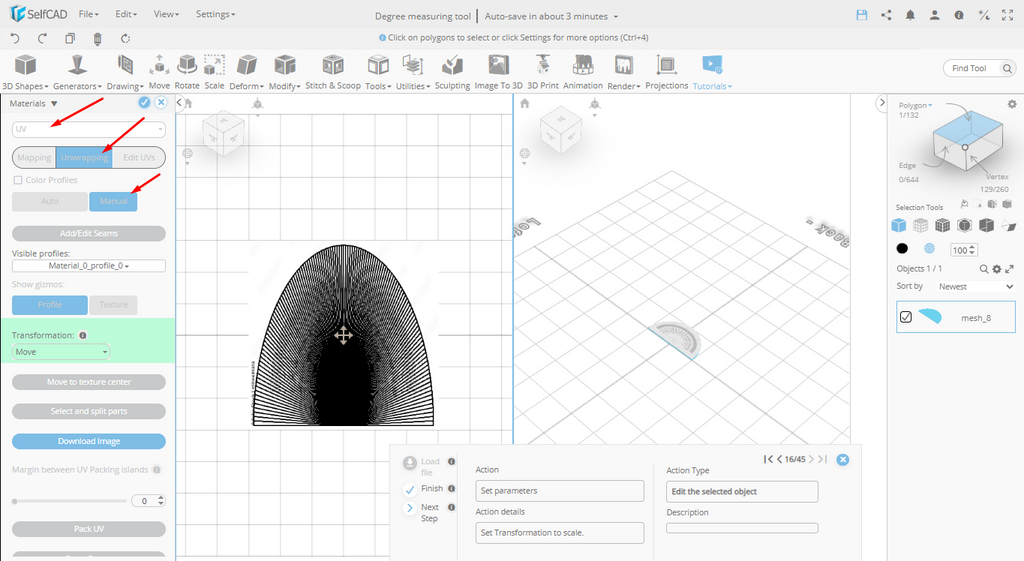This screenshot has width=1024, height=561.
Task: Open the Modify tool
Action: tap(285, 72)
